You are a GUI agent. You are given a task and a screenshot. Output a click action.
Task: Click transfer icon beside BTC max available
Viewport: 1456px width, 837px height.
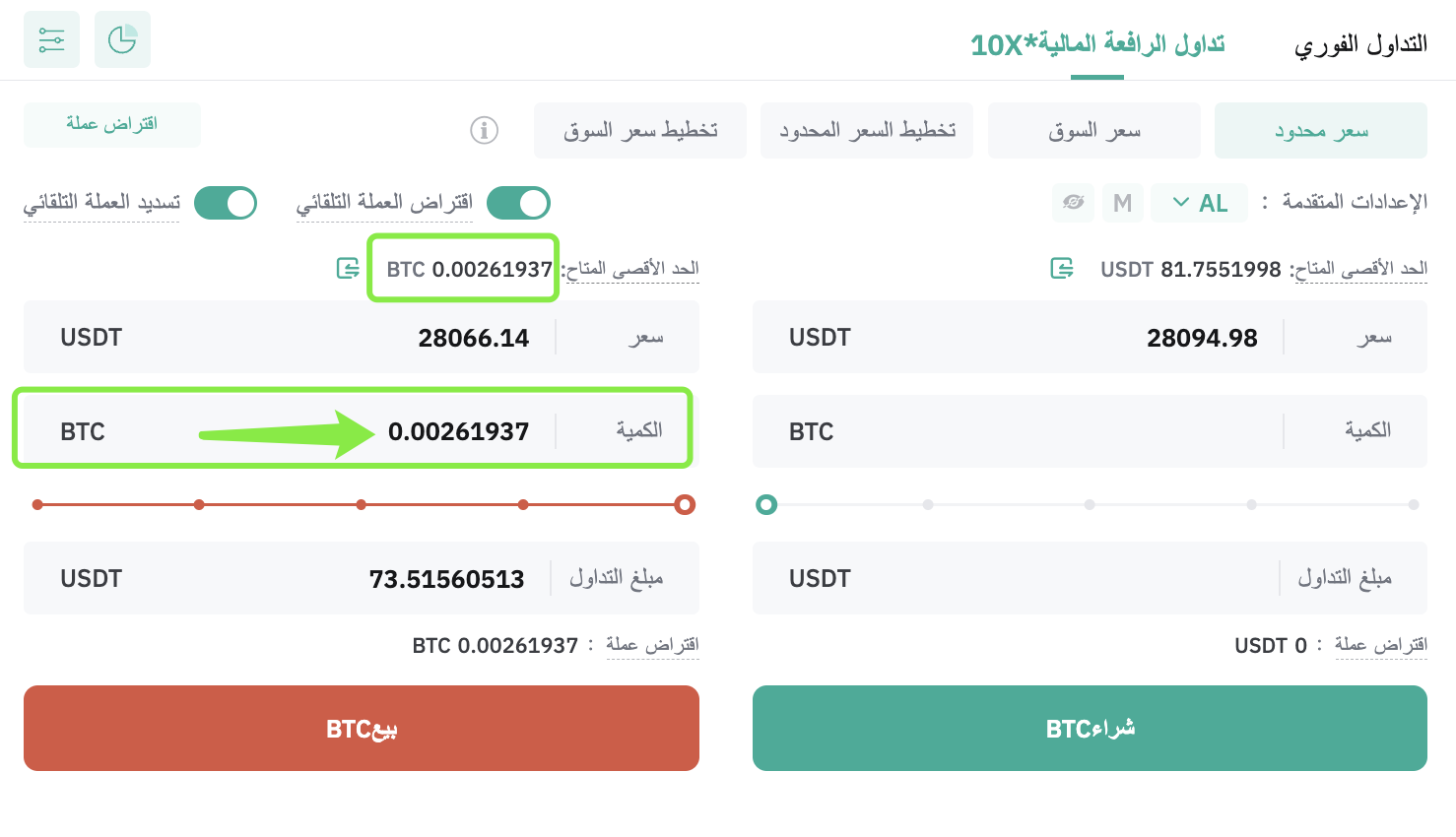pyautogui.click(x=348, y=268)
